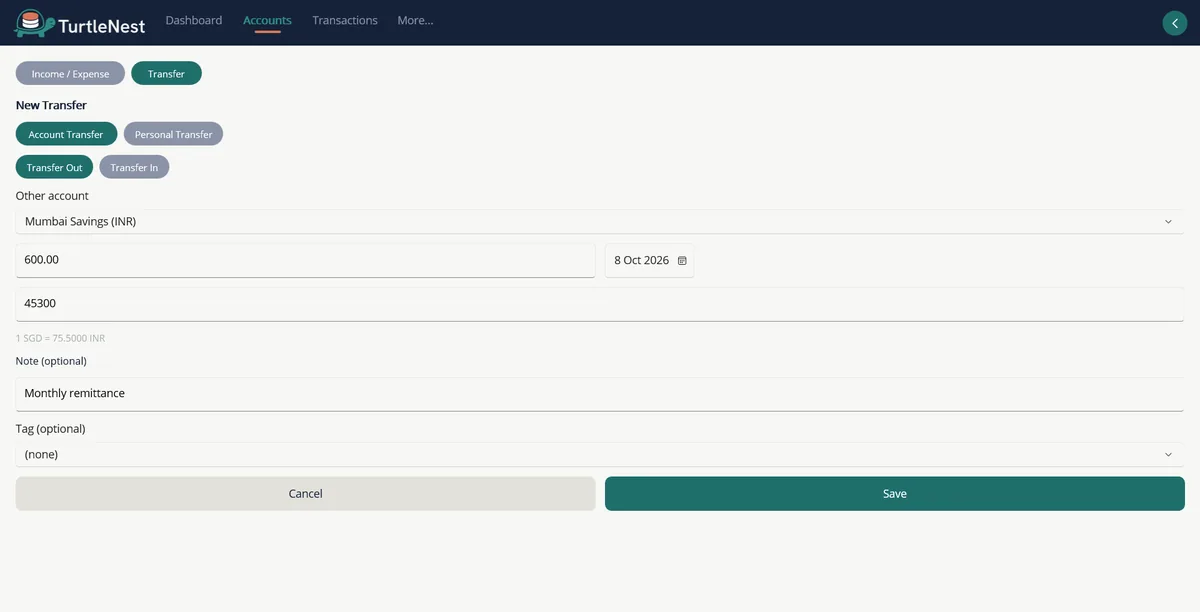Click the Other account label
Image resolution: width=1200 pixels, height=612 pixels.
click(52, 196)
